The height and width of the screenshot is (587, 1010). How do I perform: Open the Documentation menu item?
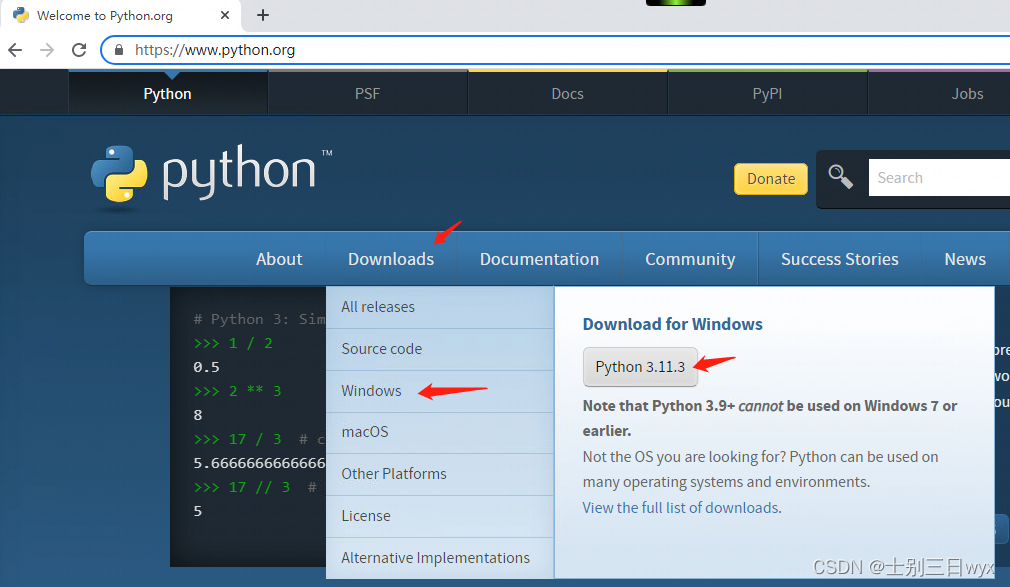pyautogui.click(x=539, y=258)
